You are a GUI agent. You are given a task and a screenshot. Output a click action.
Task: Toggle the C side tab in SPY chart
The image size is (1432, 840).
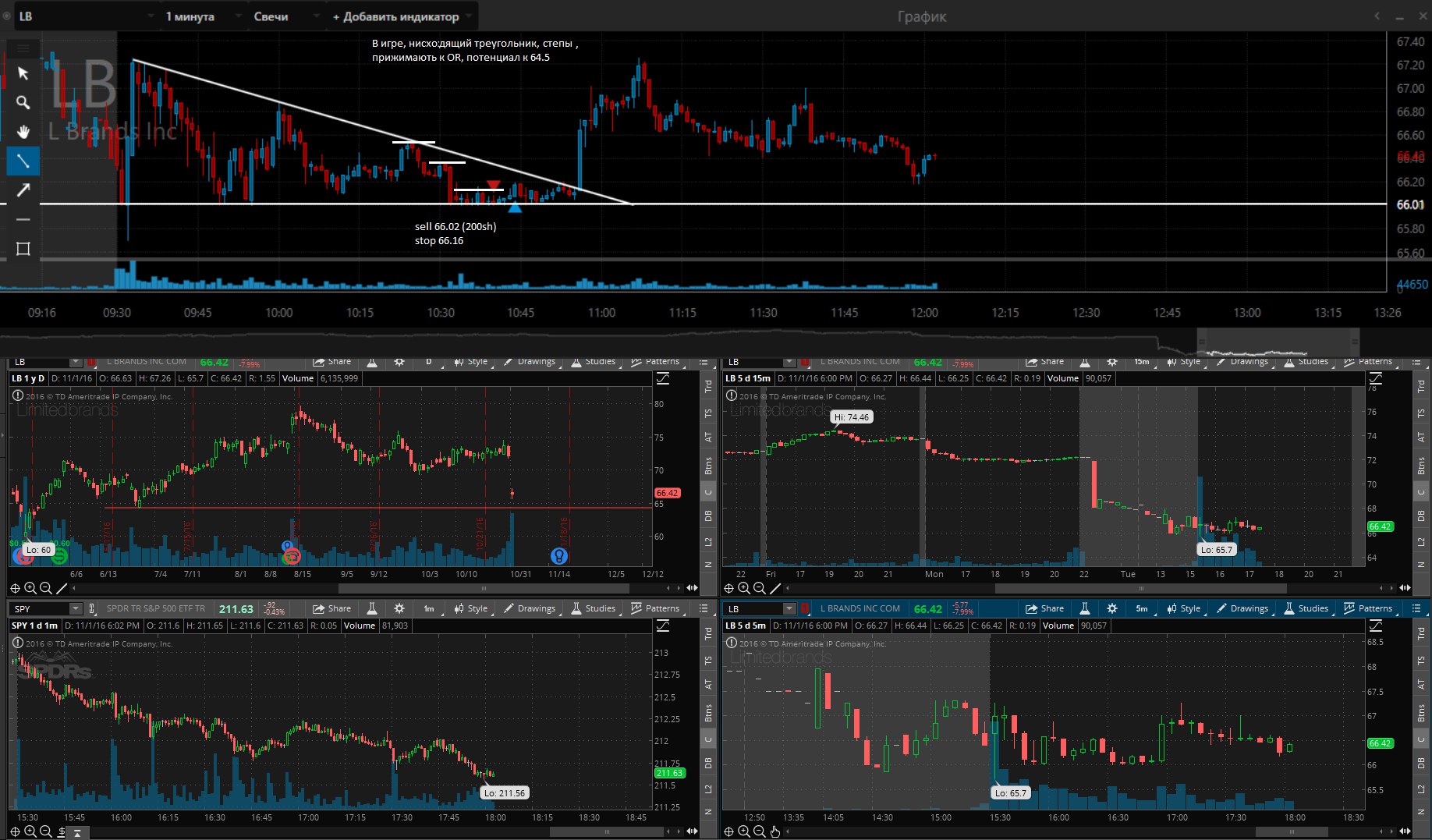point(708,739)
